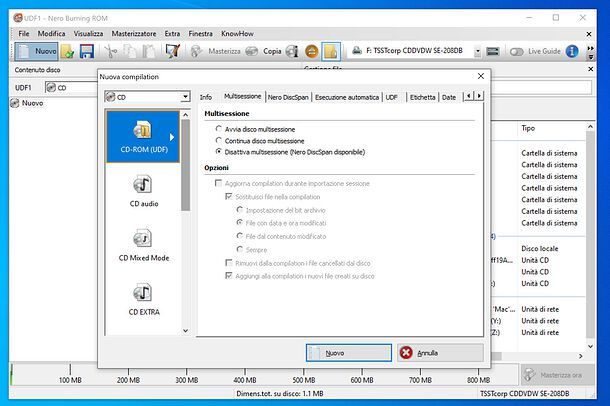This screenshot has width=610, height=406.
Task: Click the Nuovo button in dialog
Action: pos(349,353)
